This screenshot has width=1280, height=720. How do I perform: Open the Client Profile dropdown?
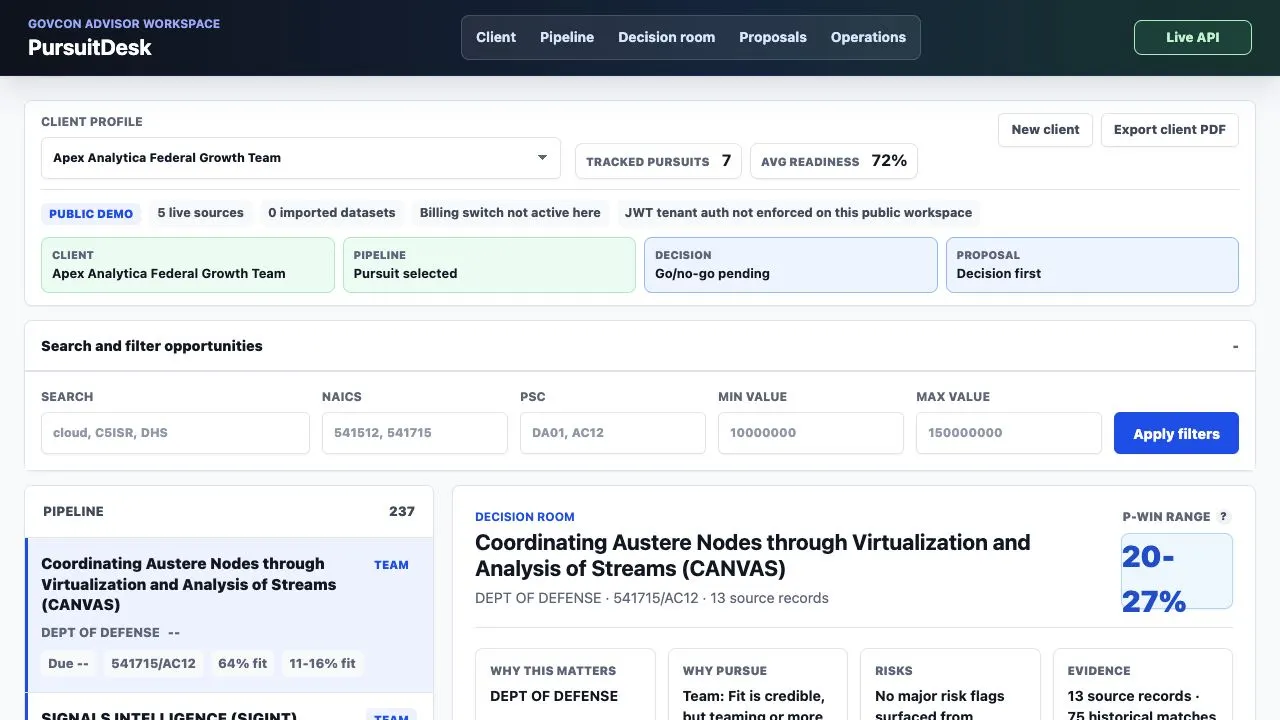click(301, 158)
